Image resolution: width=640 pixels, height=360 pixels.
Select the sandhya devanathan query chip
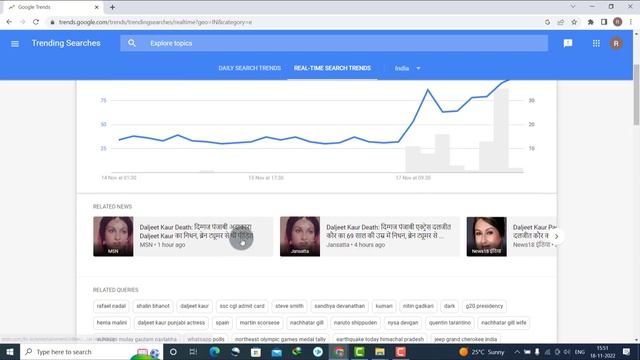[x=340, y=306]
